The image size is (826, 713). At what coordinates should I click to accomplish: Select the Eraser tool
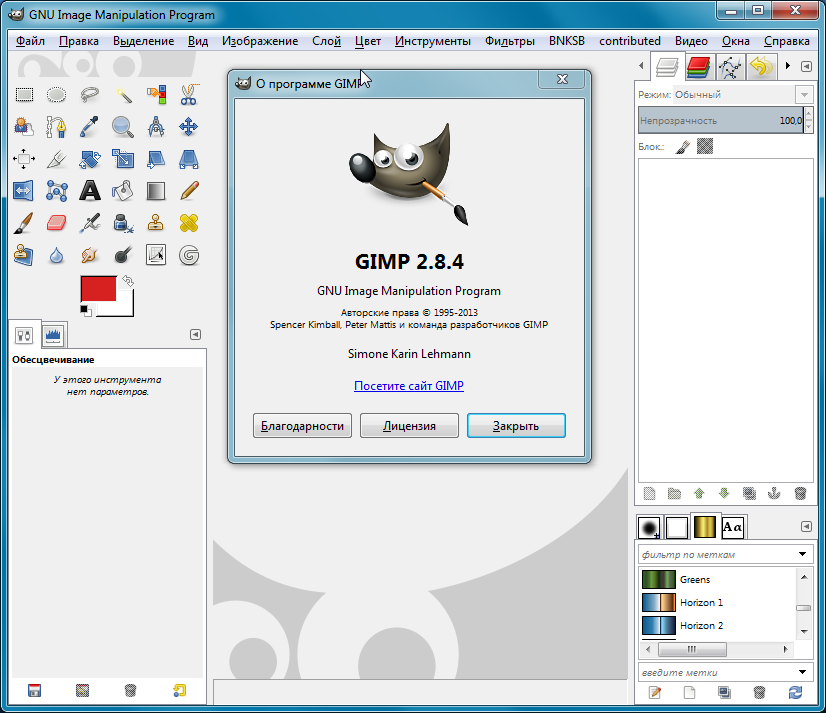(56, 223)
